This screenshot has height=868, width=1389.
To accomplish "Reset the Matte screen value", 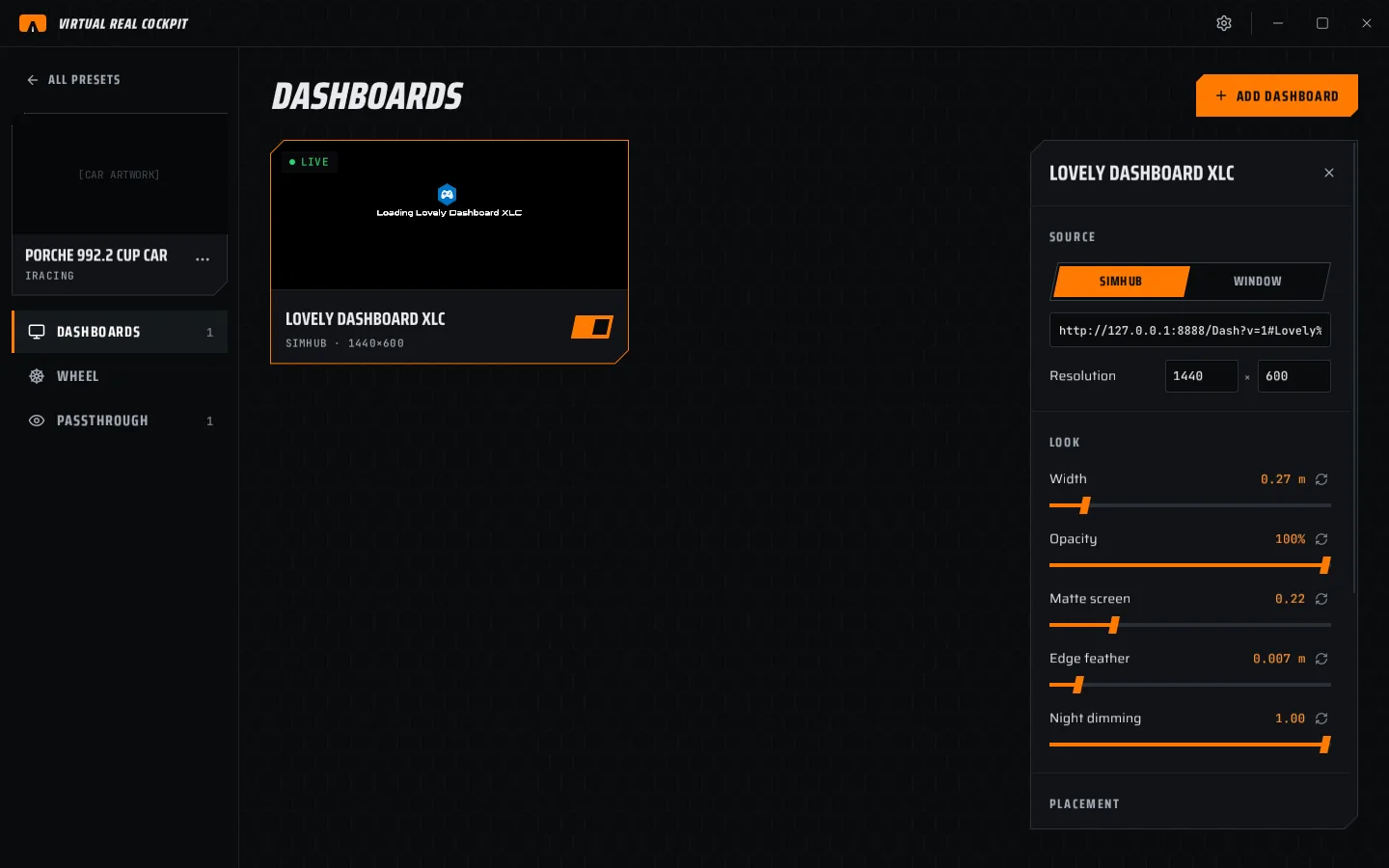I will coord(1321,599).
